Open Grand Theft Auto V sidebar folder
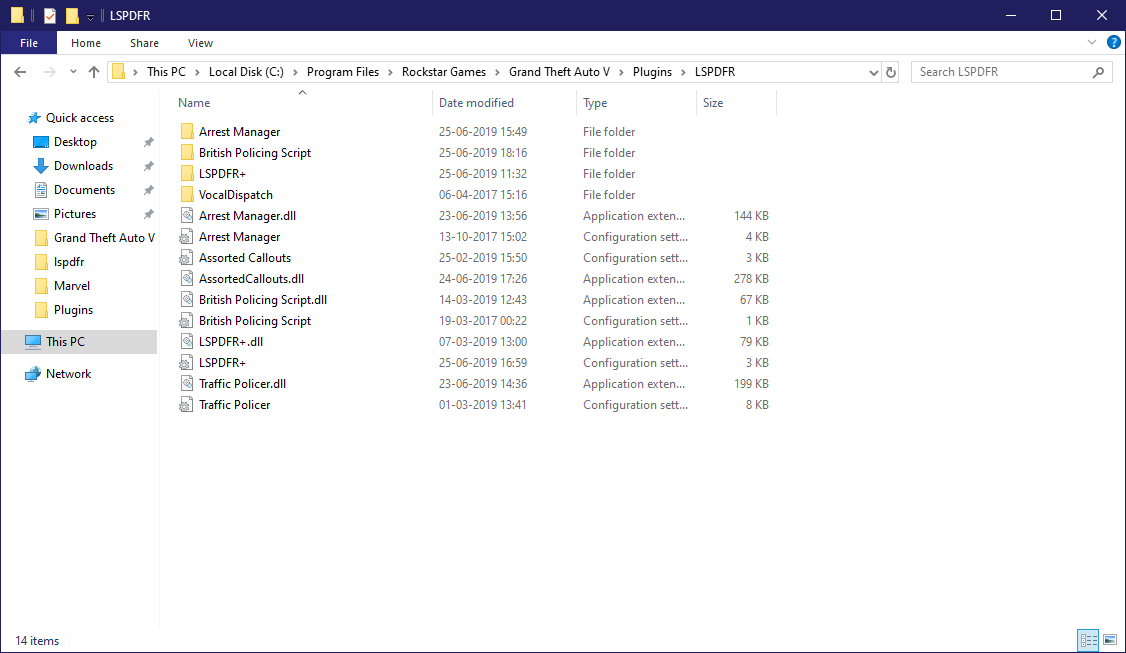The height and width of the screenshot is (653, 1126). pos(104,238)
